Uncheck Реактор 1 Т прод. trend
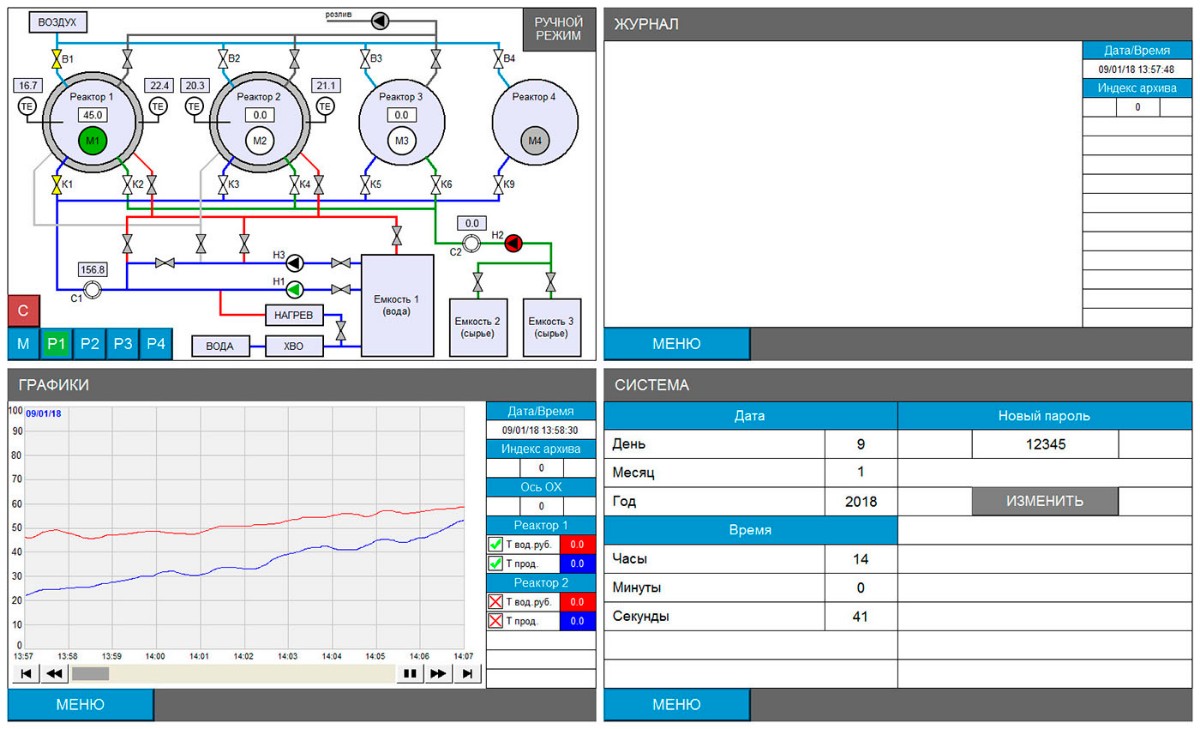This screenshot has height=729, width=1200. click(x=495, y=564)
